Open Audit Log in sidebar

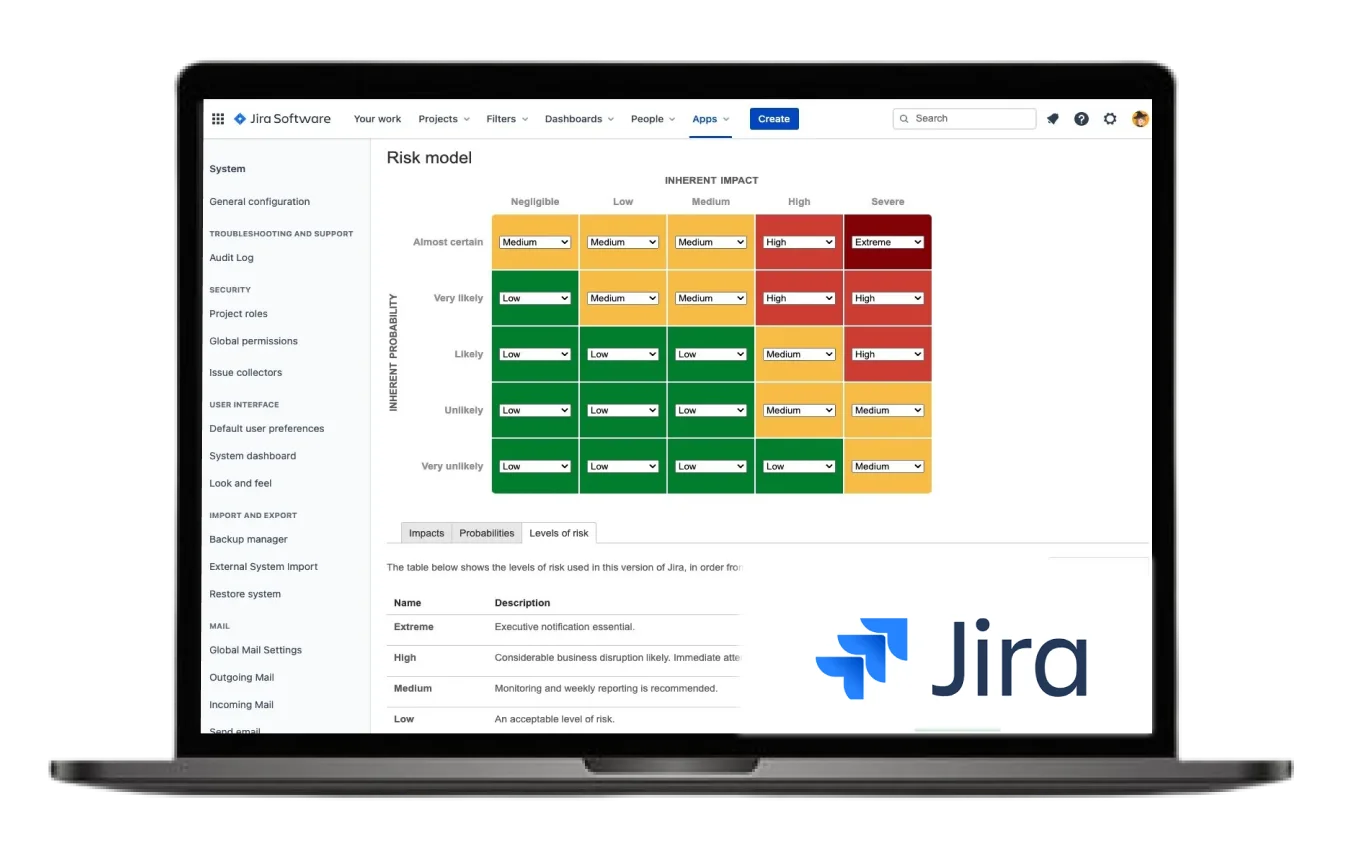point(231,258)
